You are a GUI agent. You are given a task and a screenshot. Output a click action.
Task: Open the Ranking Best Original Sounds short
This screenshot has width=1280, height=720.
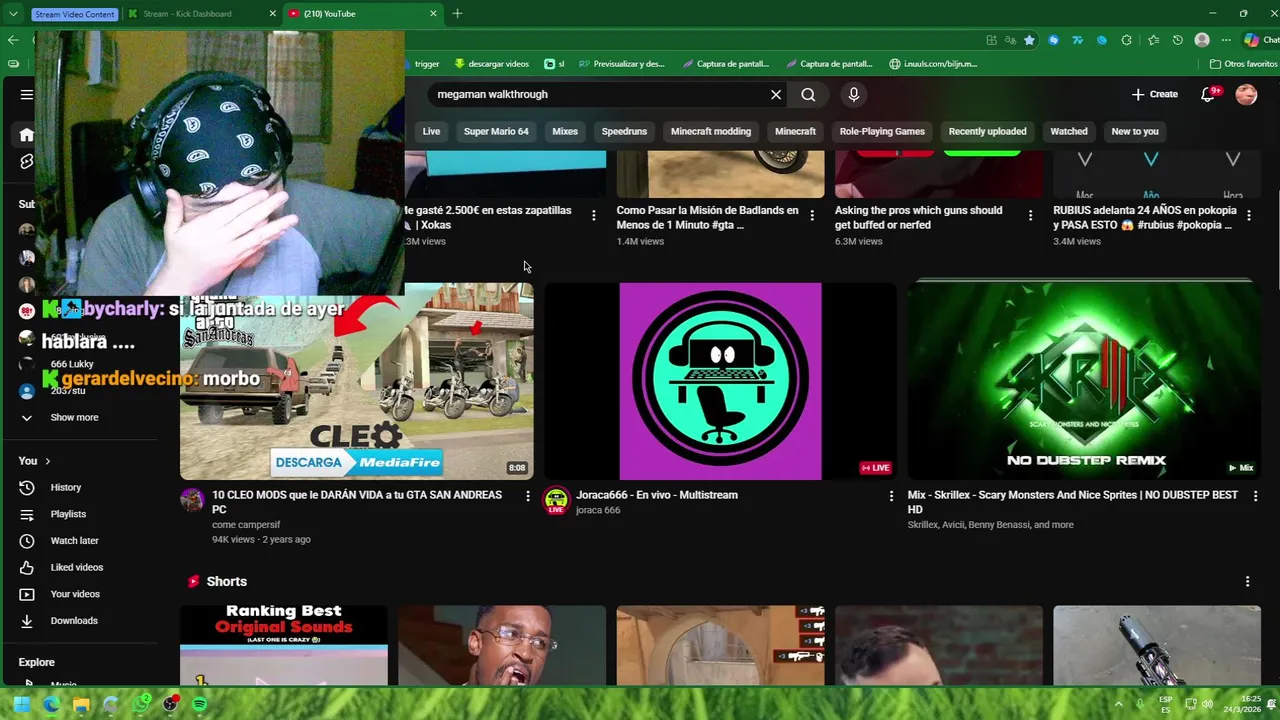point(284,645)
